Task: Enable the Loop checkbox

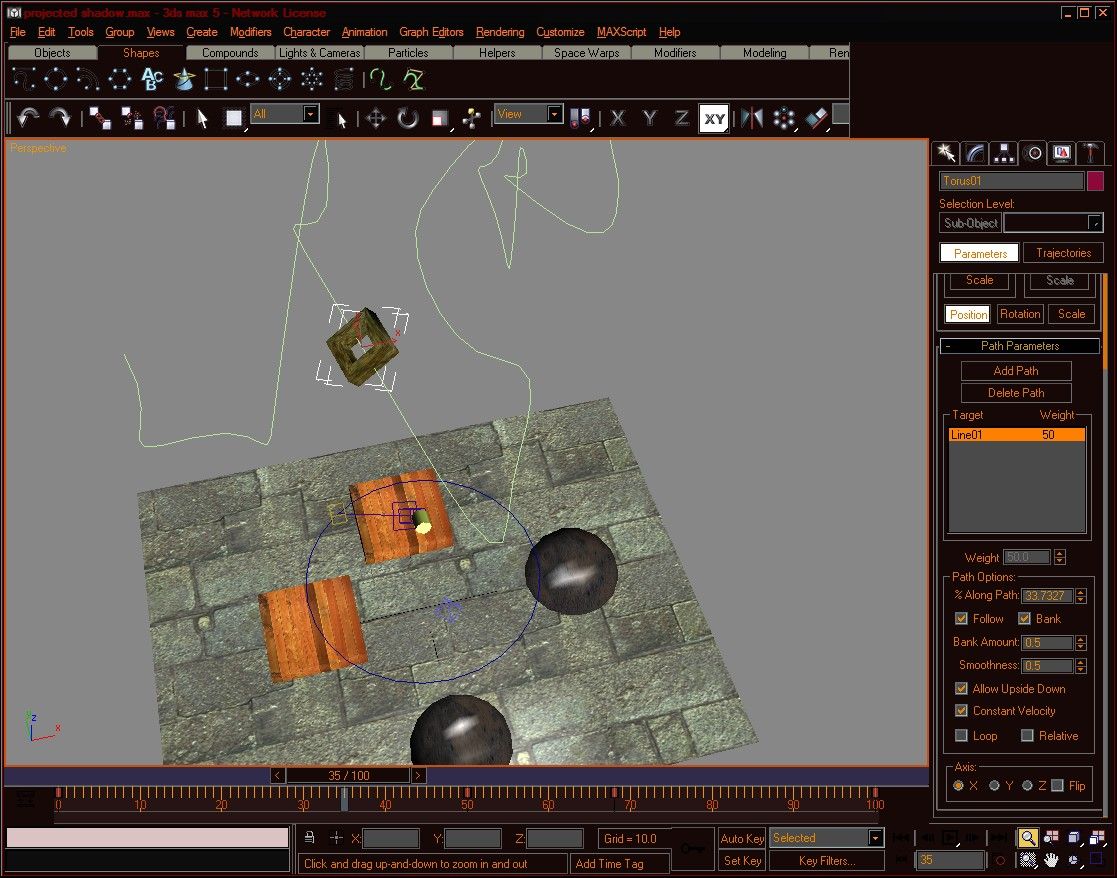Action: (961, 735)
